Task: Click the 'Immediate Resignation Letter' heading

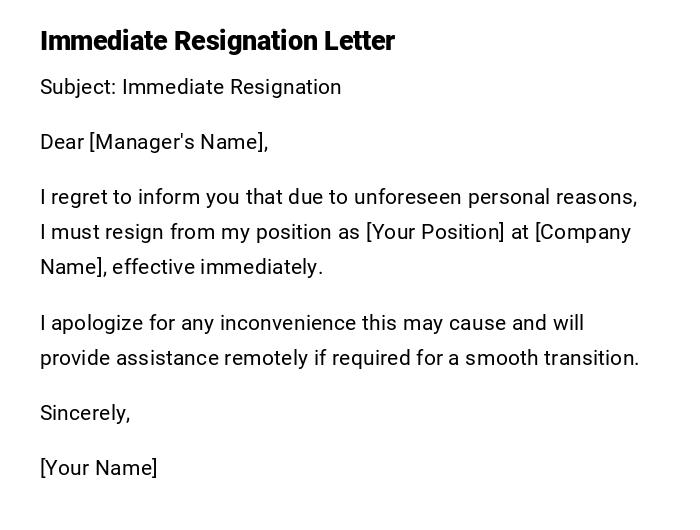Action: tap(217, 41)
